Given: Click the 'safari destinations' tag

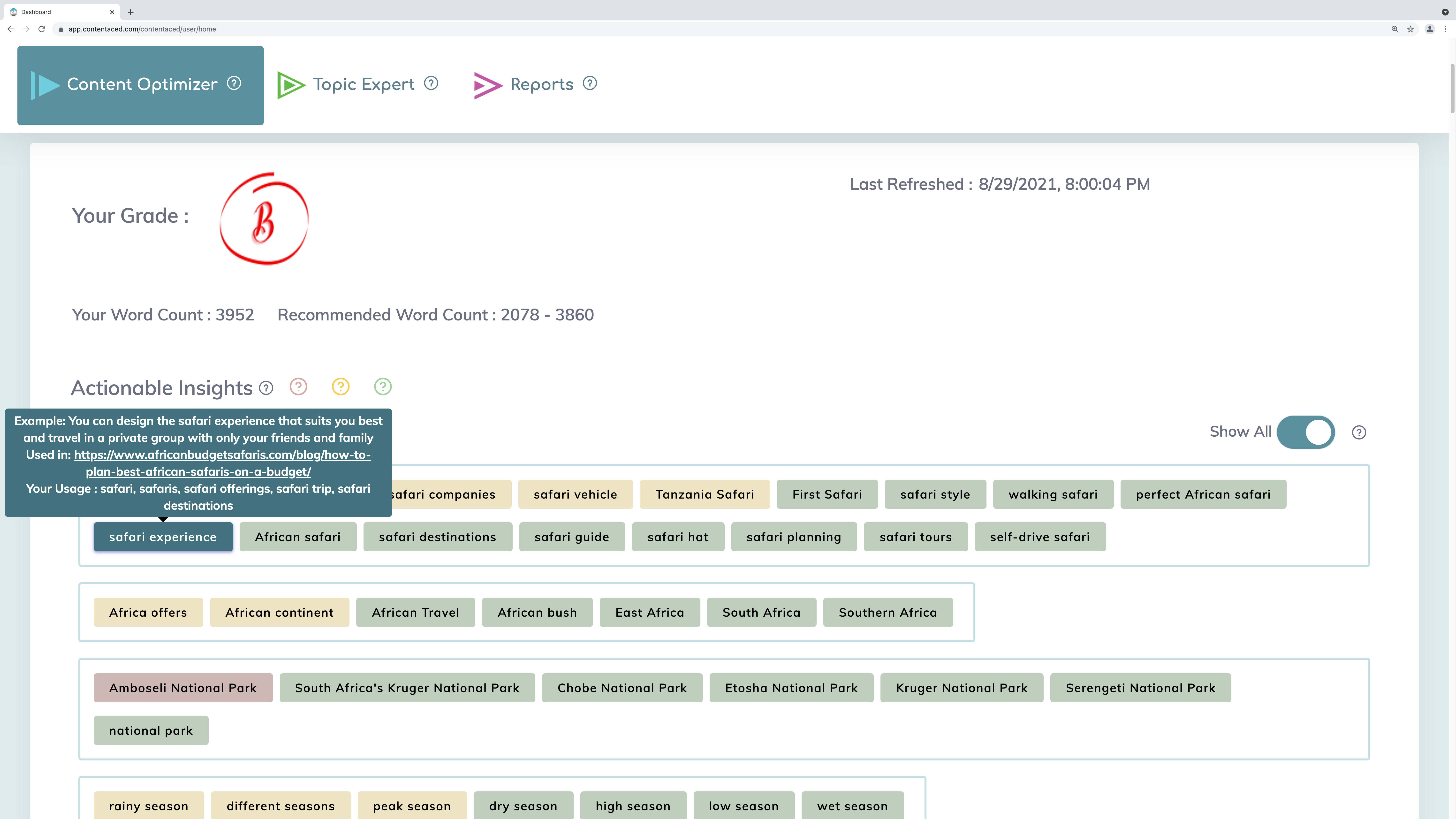Looking at the screenshot, I should 438,537.
